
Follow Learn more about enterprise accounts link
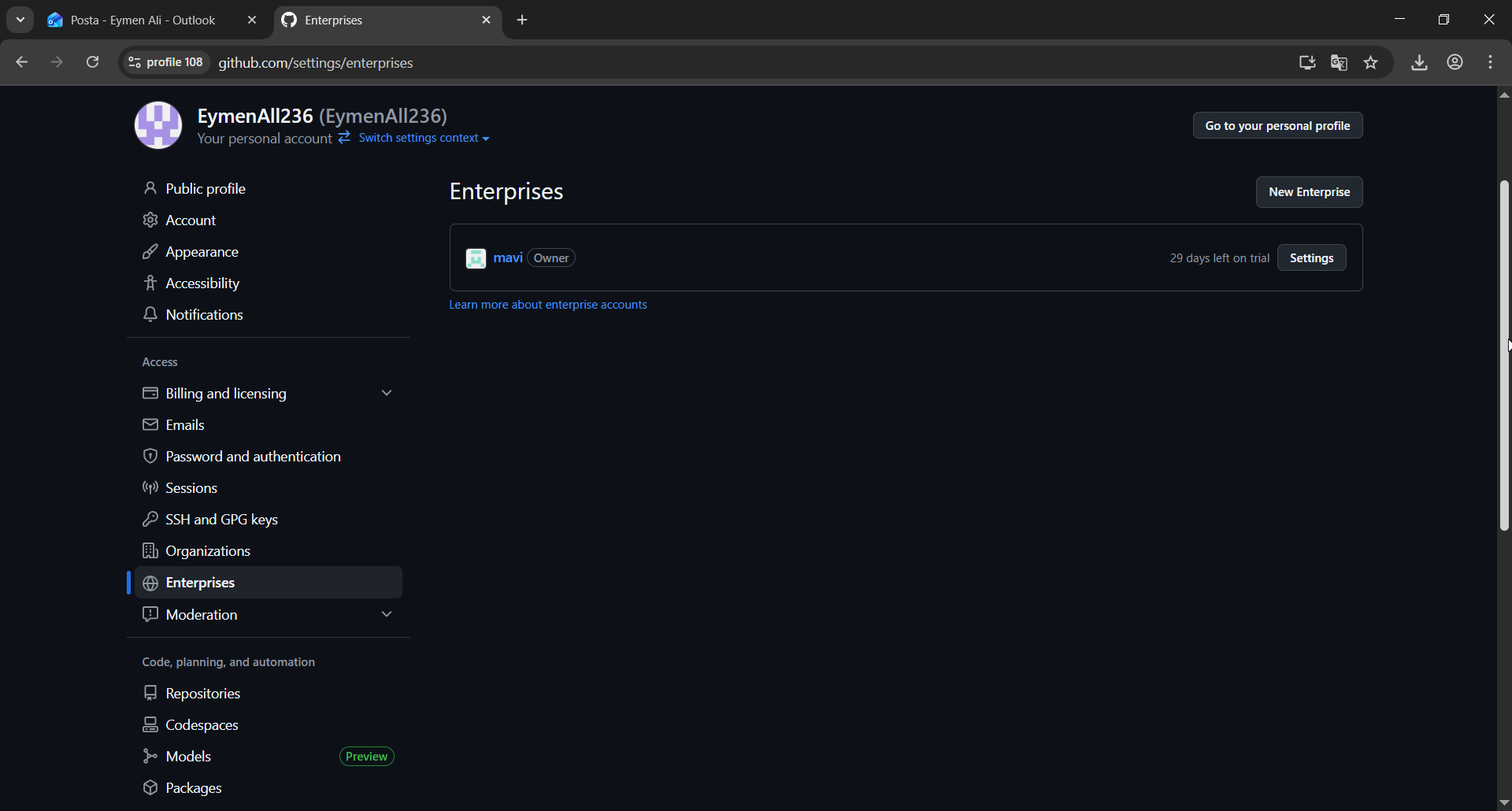click(548, 305)
